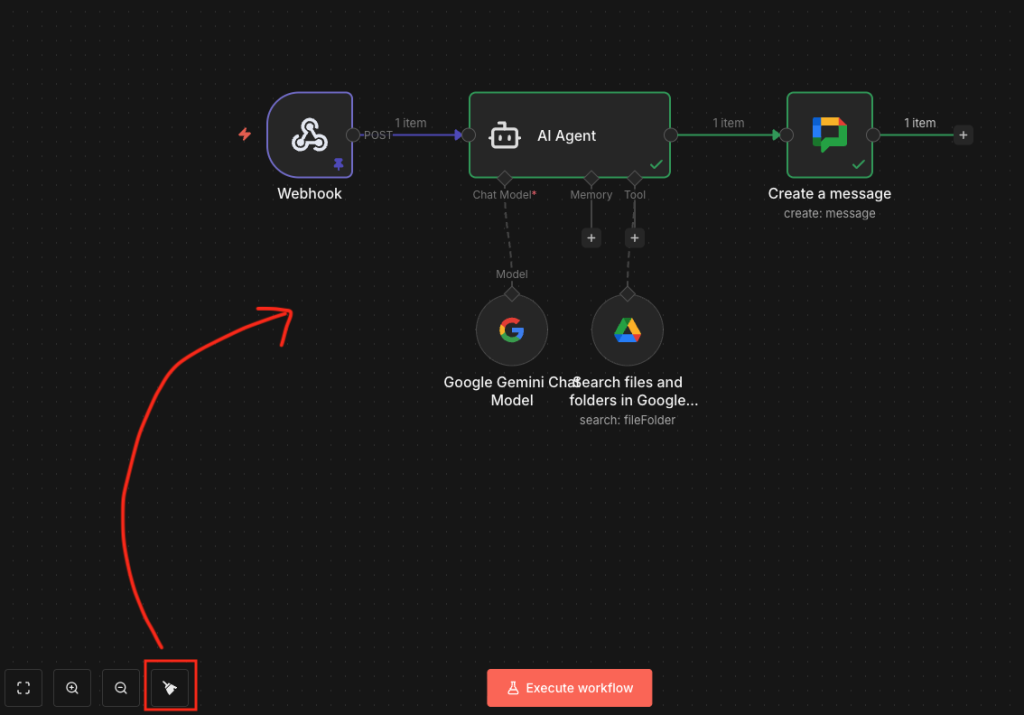Click the green checkmark on AI Agent
Image resolution: width=1024 pixels, height=715 pixels.
(x=656, y=164)
